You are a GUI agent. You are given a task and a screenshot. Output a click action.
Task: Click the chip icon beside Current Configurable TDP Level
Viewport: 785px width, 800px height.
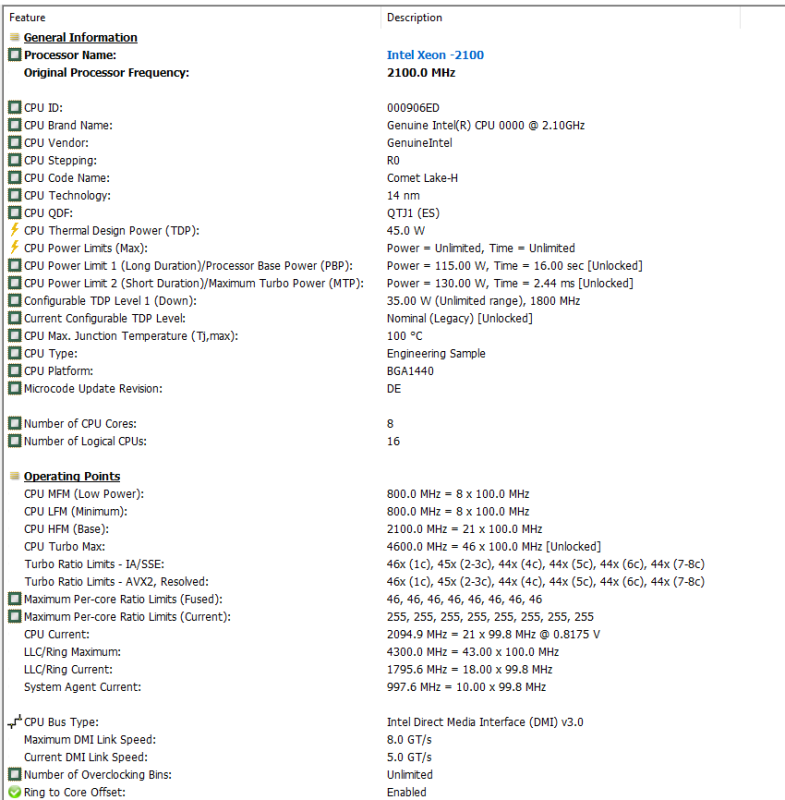pyautogui.click(x=15, y=318)
